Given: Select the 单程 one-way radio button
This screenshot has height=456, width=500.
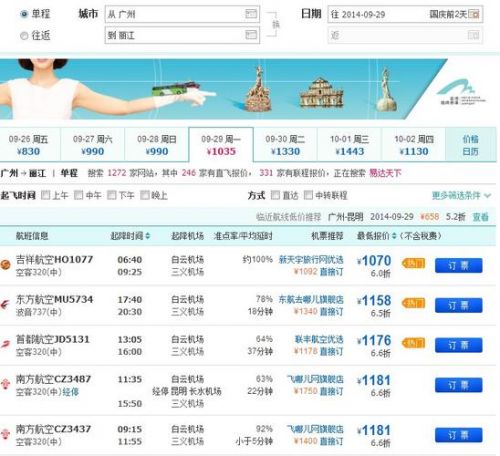Looking at the screenshot, I should [x=24, y=14].
